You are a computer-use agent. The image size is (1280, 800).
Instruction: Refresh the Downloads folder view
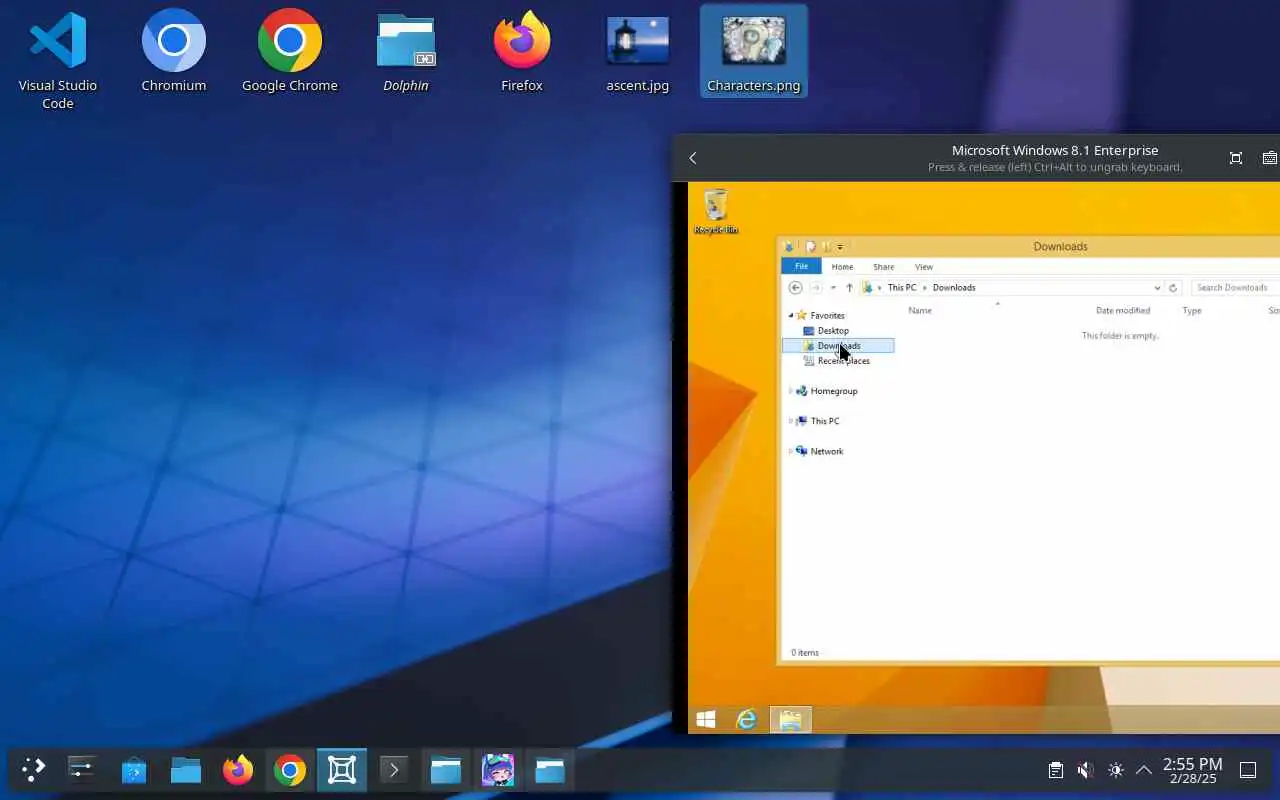point(1173,287)
